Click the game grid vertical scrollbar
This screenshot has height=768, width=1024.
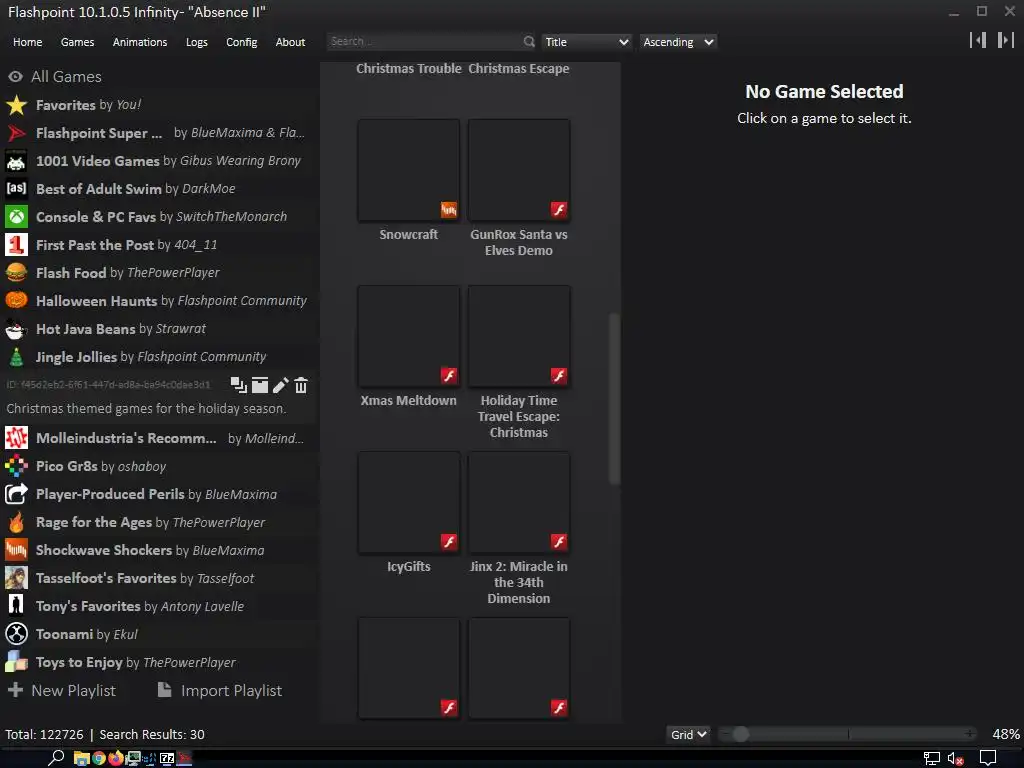click(x=614, y=398)
